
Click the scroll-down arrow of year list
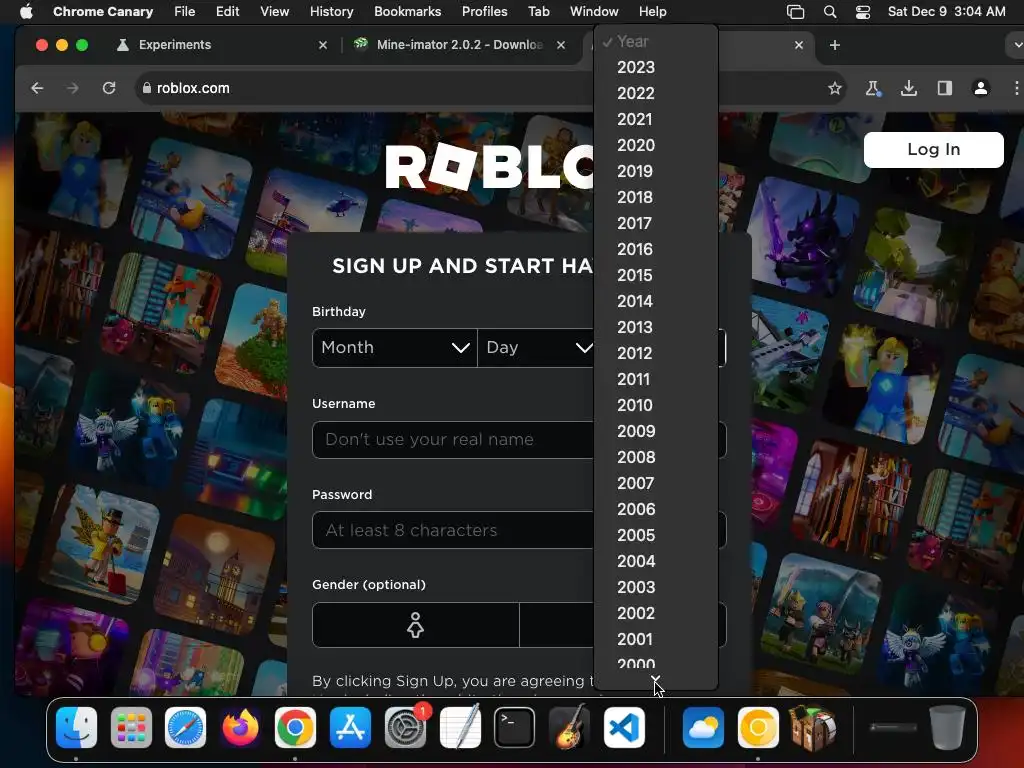tap(656, 679)
